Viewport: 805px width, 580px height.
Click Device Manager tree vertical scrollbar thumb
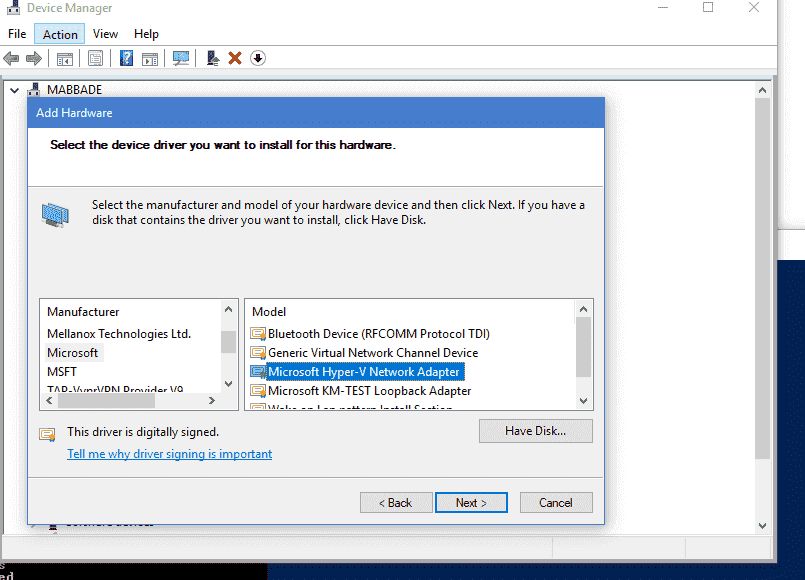[x=762, y=278]
